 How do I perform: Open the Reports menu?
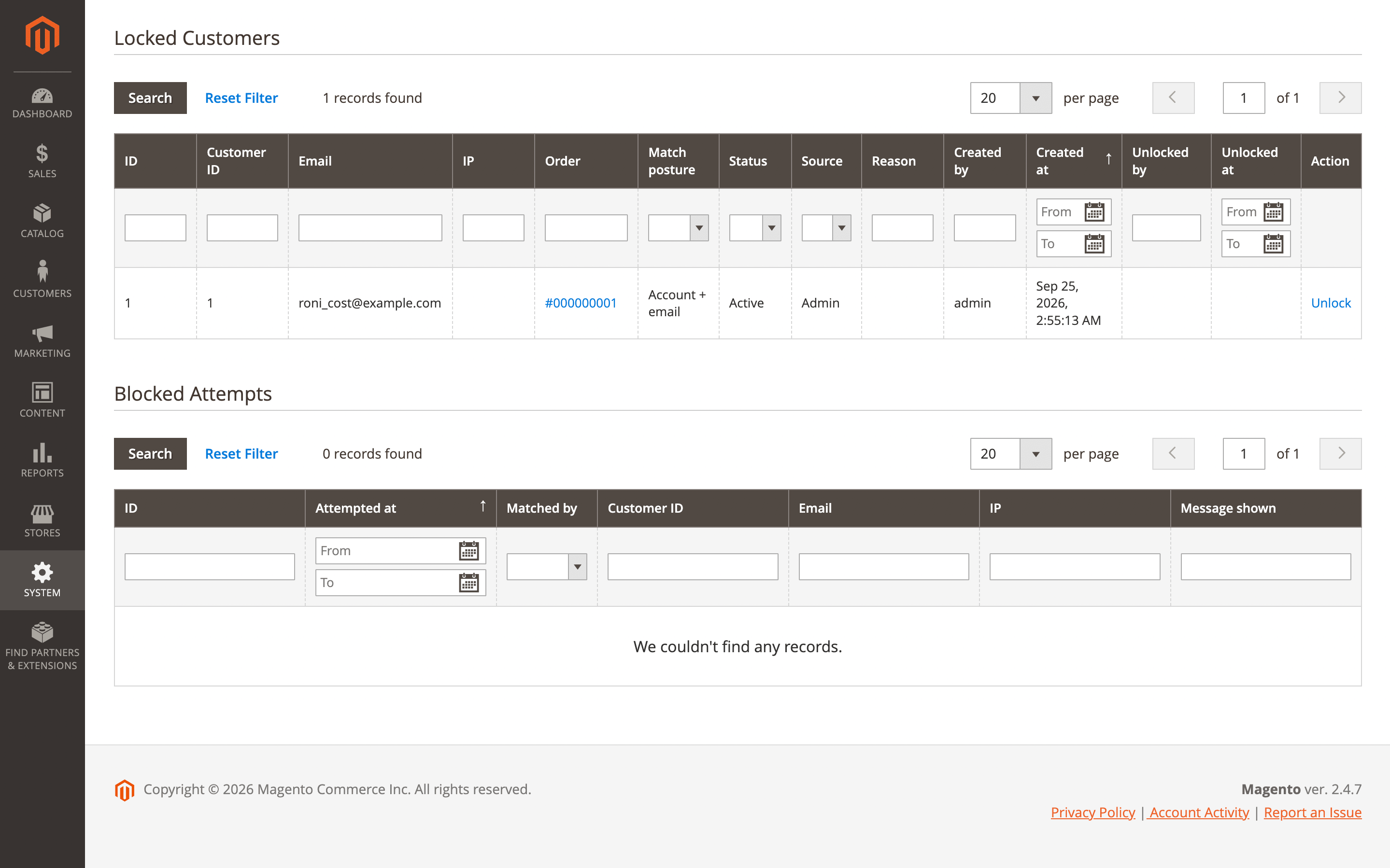[x=42, y=461]
